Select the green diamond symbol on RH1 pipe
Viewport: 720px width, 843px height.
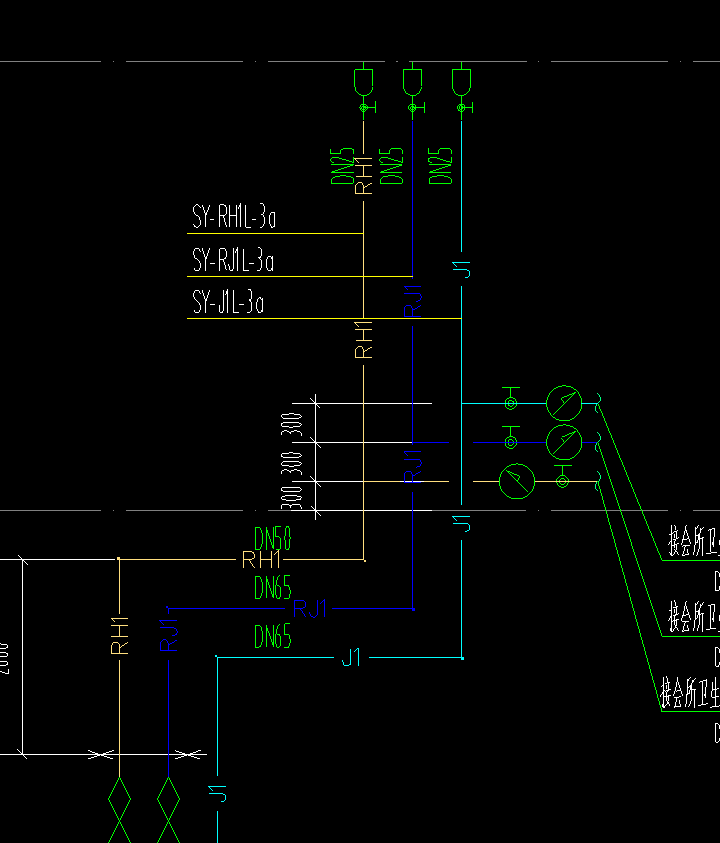(x=119, y=799)
